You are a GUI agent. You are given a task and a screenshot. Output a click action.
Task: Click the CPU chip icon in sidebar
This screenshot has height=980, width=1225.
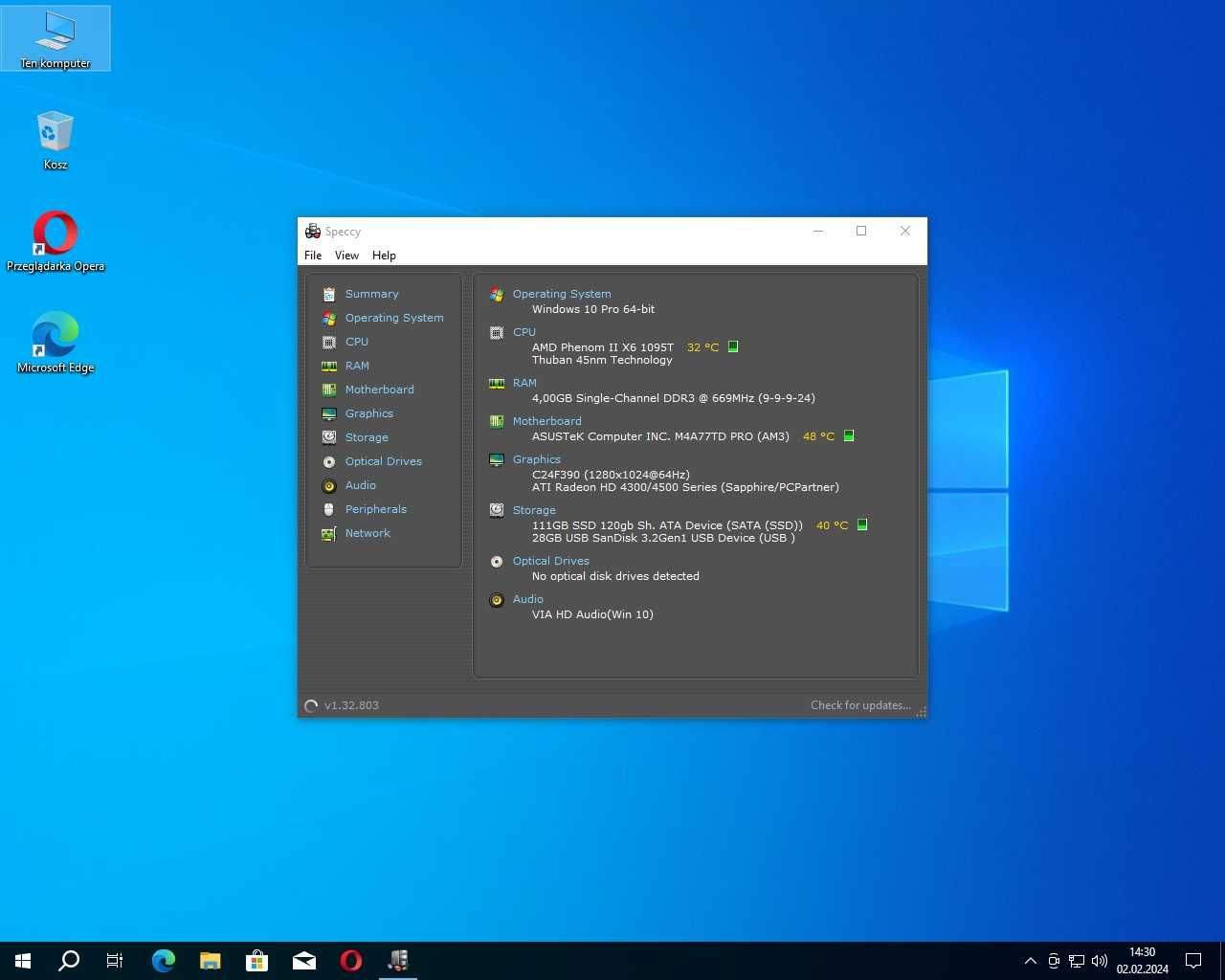[x=329, y=342]
